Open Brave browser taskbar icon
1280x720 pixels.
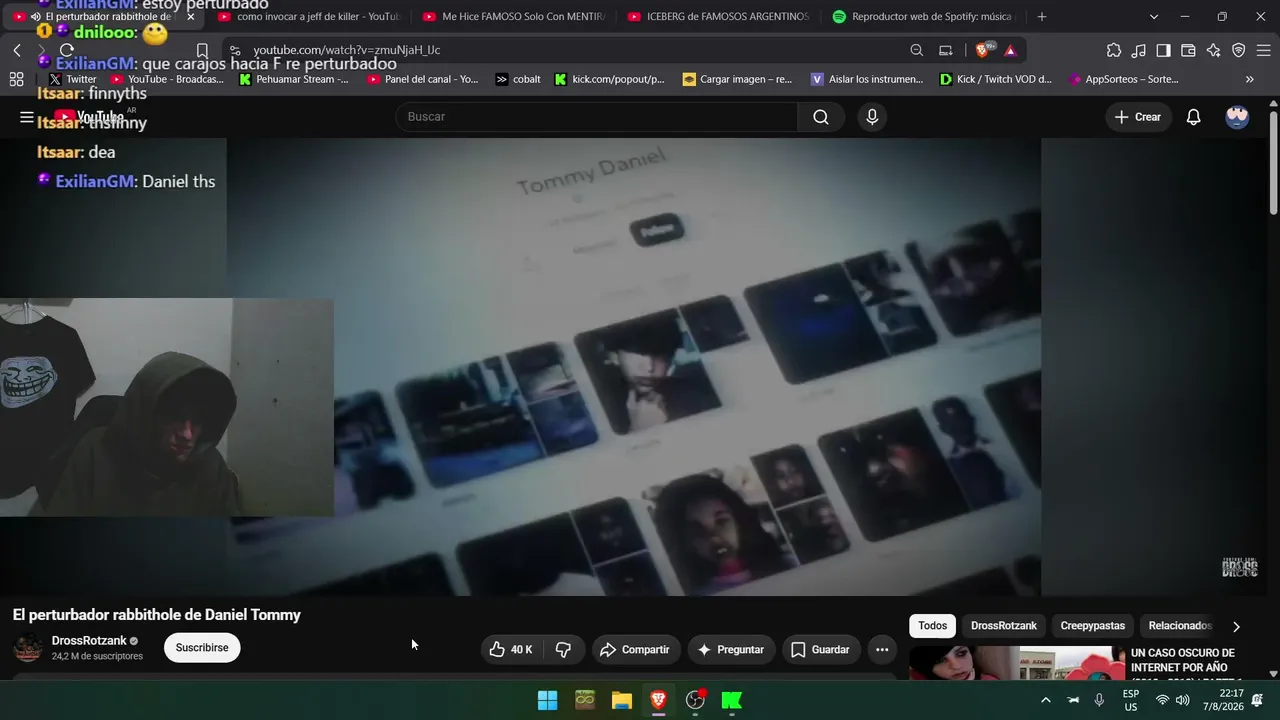click(658, 700)
